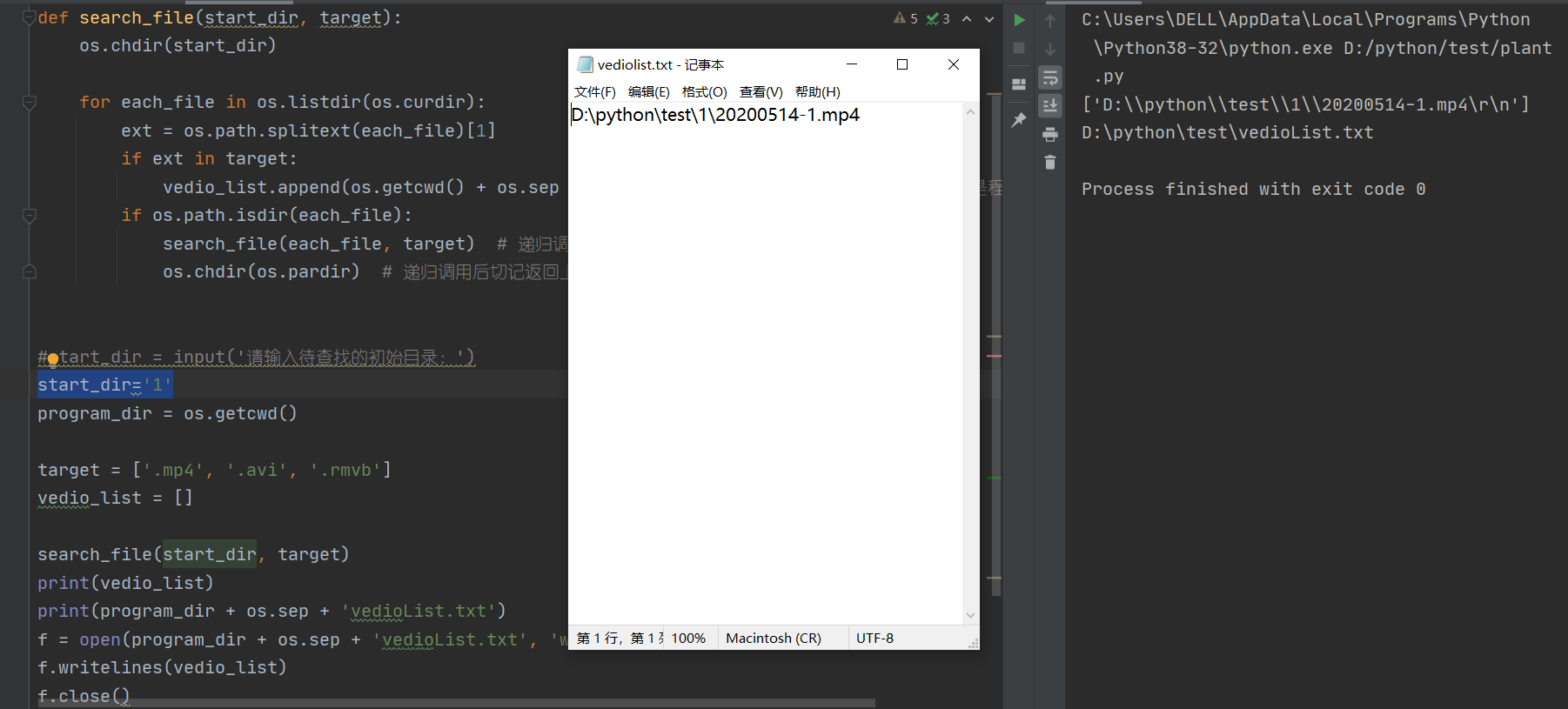Click Process finished with exit code 0
Image resolution: width=1568 pixels, height=709 pixels.
pyautogui.click(x=1253, y=189)
